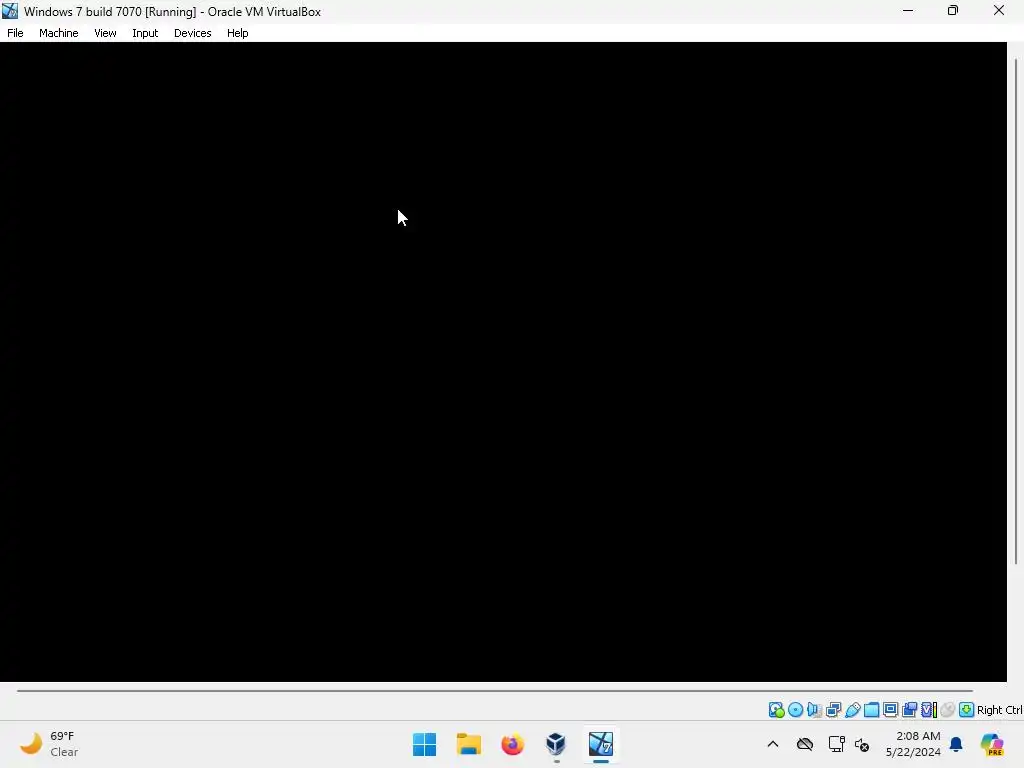Image resolution: width=1024 pixels, height=768 pixels.
Task: Open the File menu
Action: coord(15,33)
